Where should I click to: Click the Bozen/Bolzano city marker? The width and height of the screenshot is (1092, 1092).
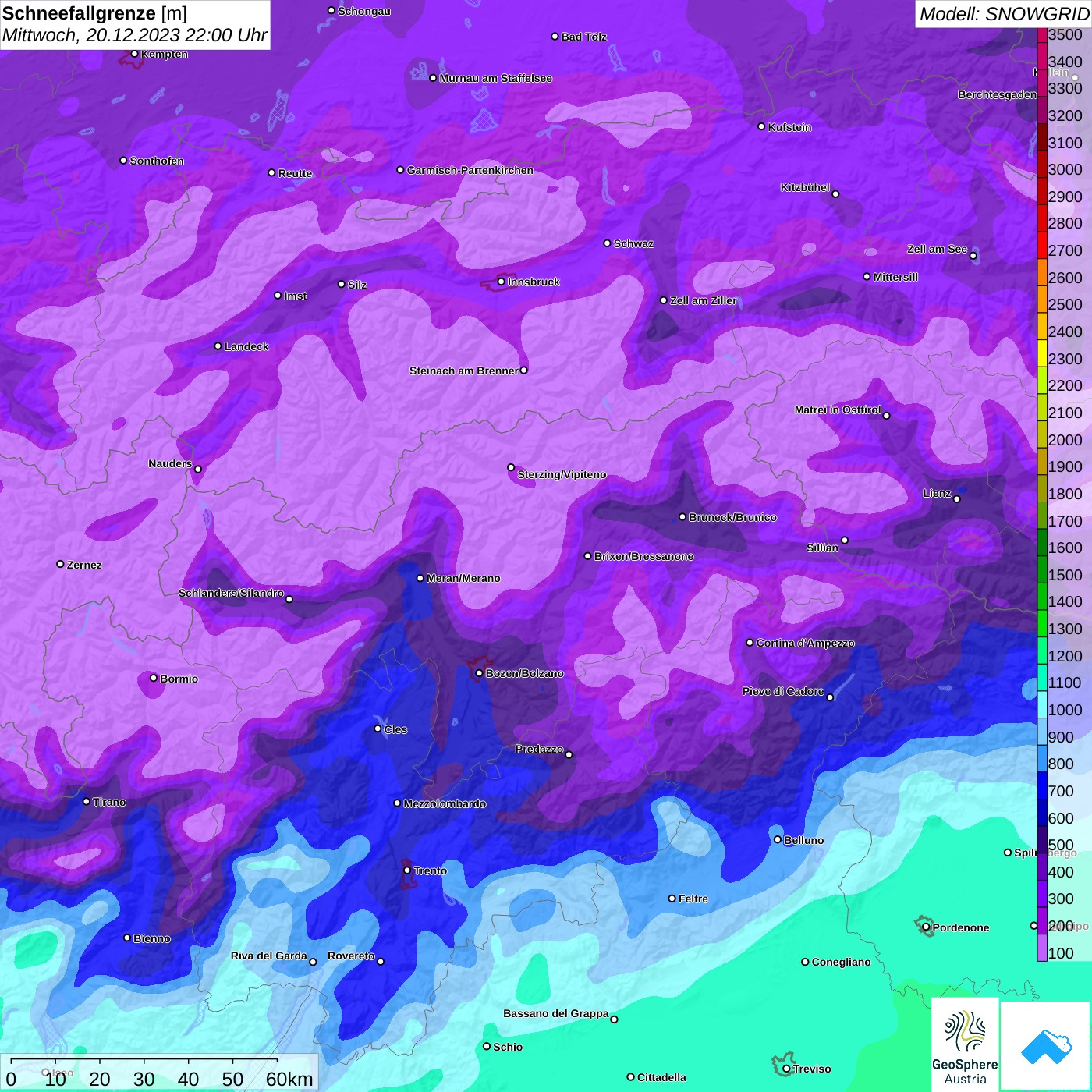point(480,673)
